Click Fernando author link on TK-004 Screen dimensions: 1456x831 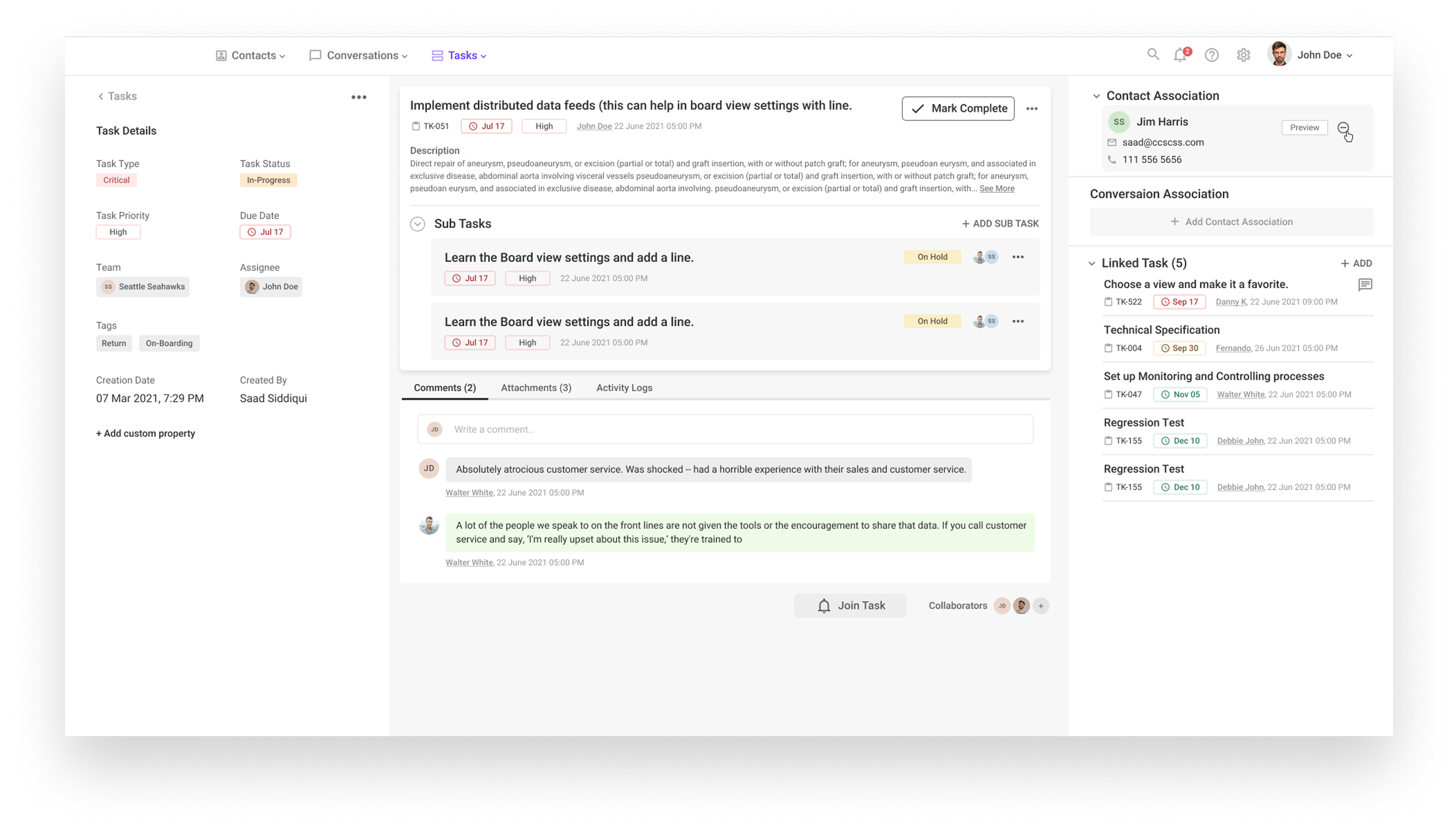[x=1232, y=348]
